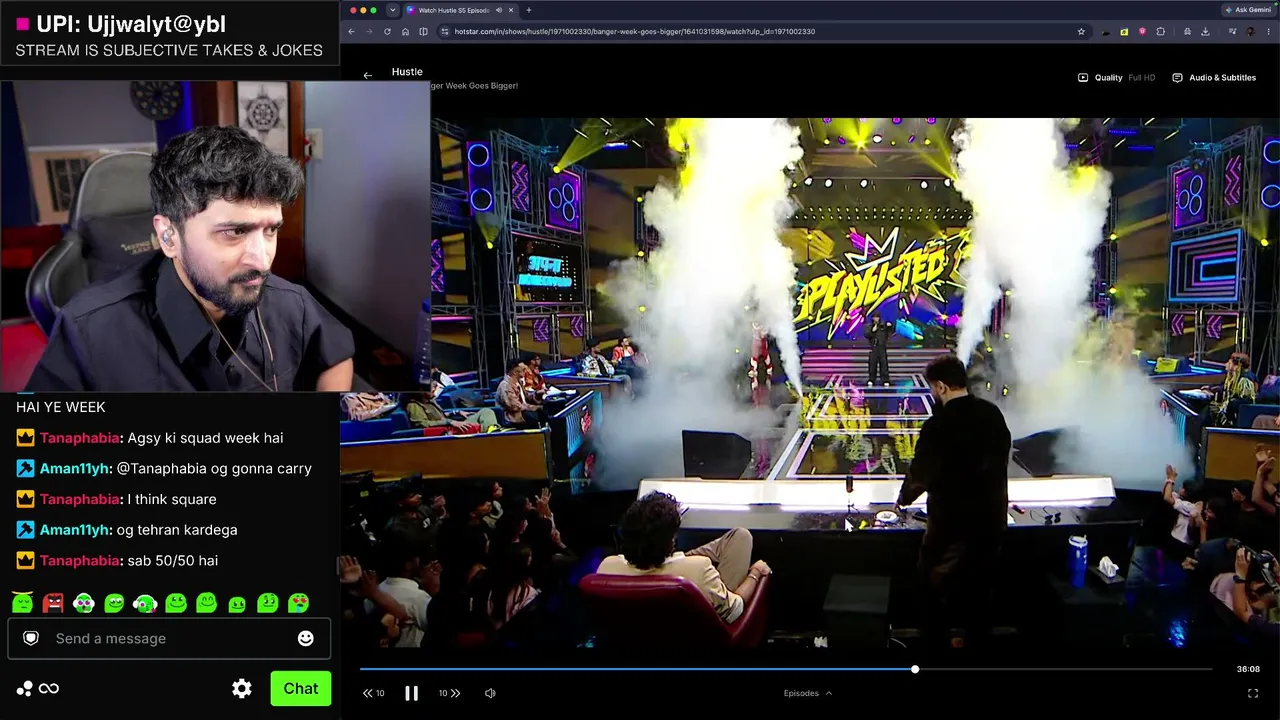Rewind the video 10 seconds
The height and width of the screenshot is (720, 1280).
[373, 693]
